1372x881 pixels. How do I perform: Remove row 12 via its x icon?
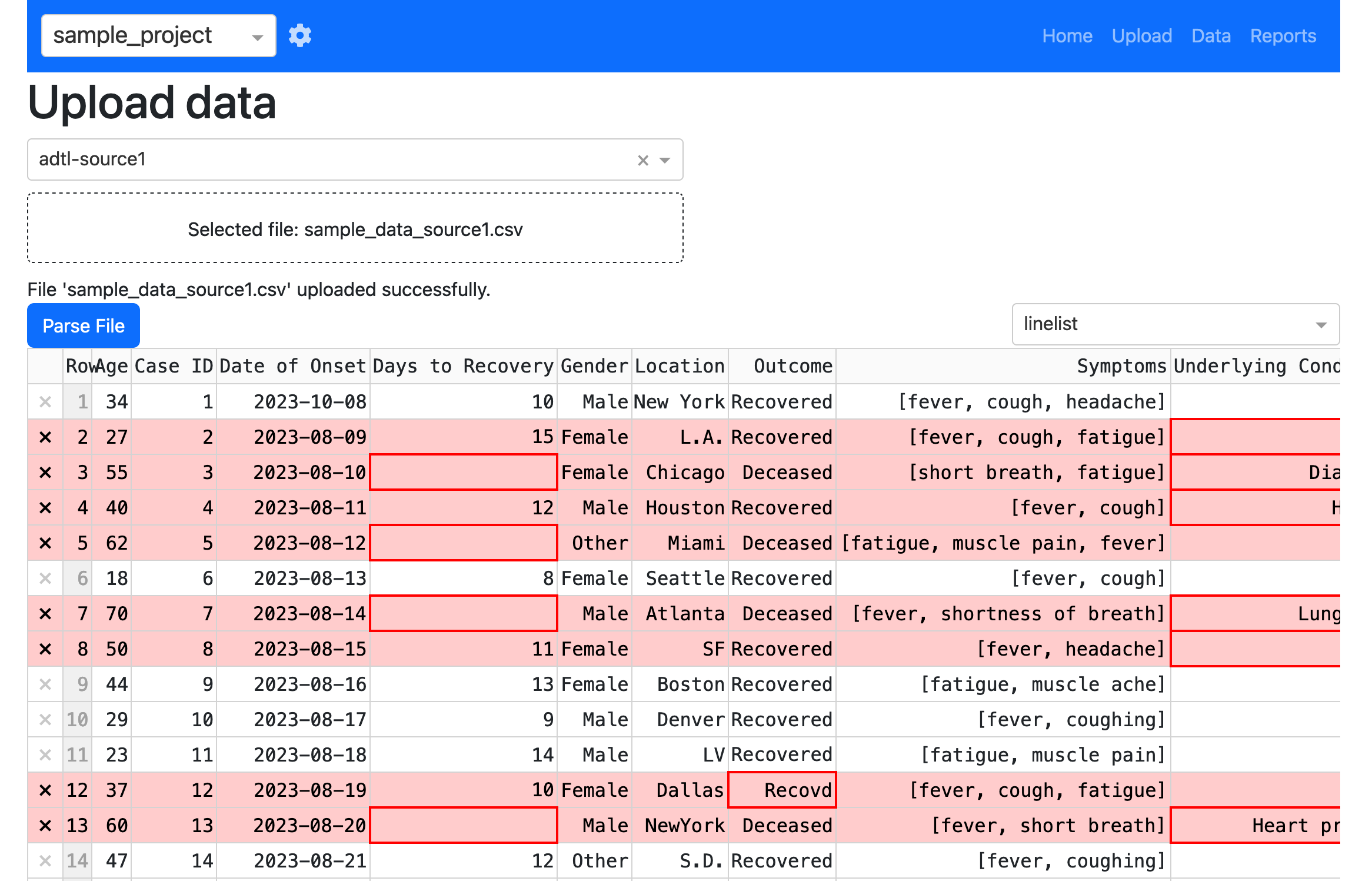click(45, 790)
